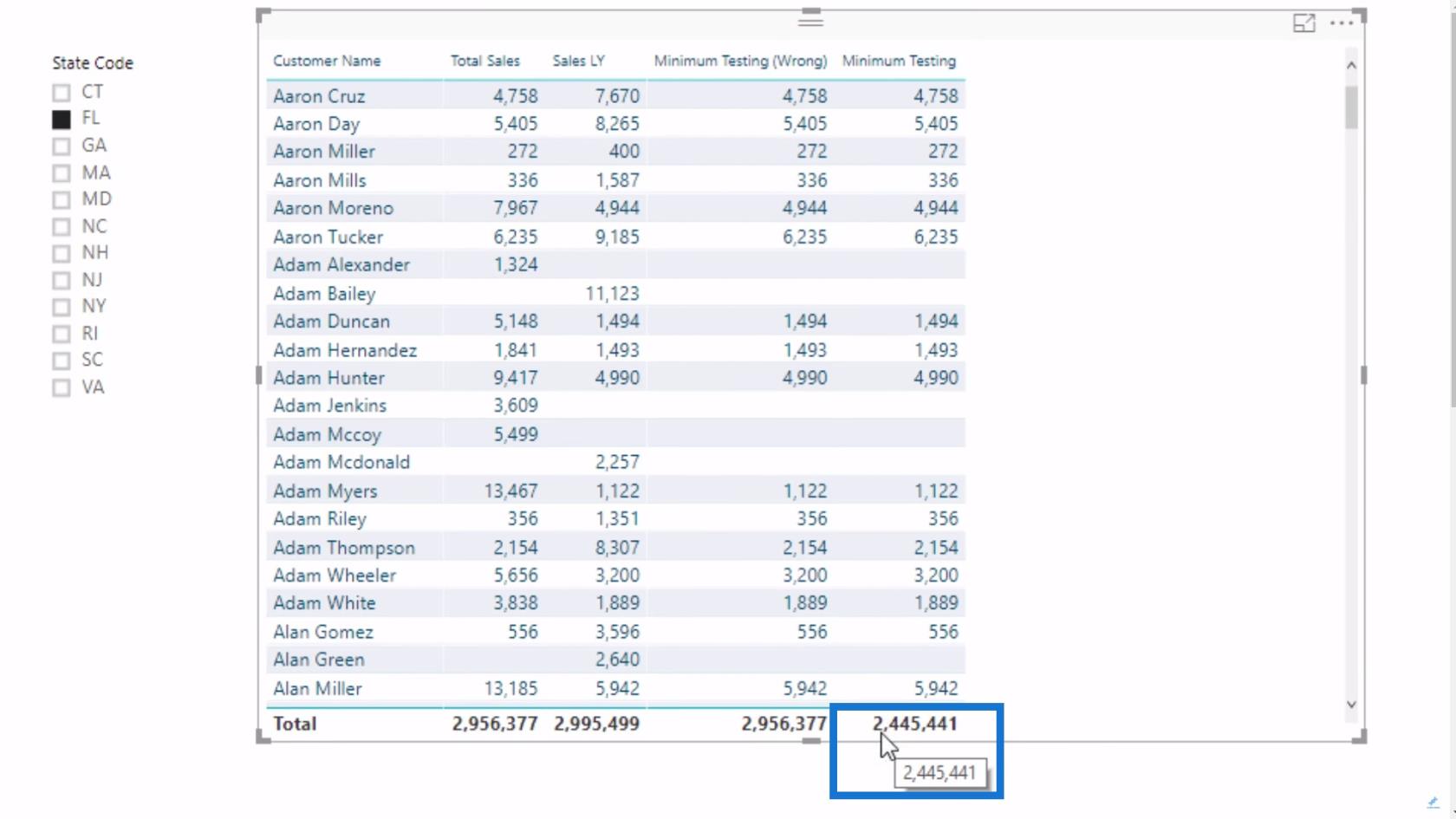
Task: Sort by Minimum Testing (Wrong) column header
Action: coord(740,61)
